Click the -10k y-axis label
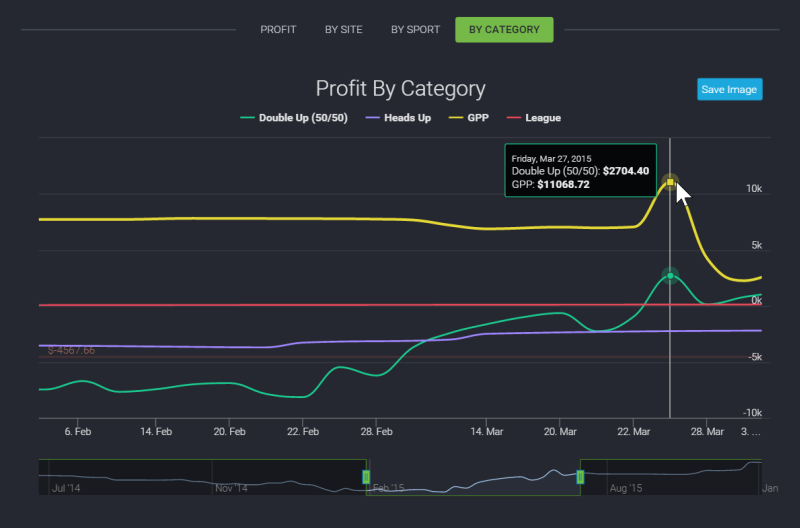This screenshot has width=800, height=528. 753,413
